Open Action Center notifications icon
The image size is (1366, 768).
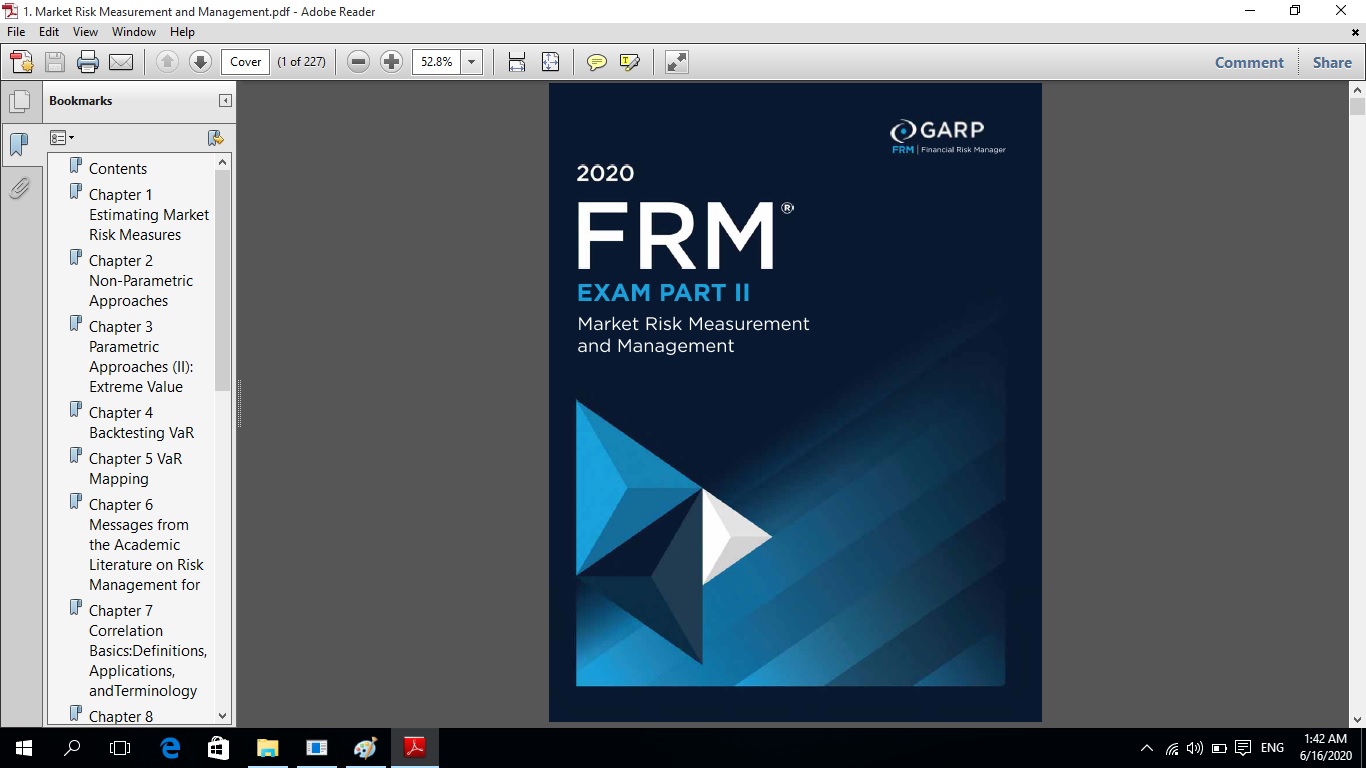pyautogui.click(x=1243, y=748)
